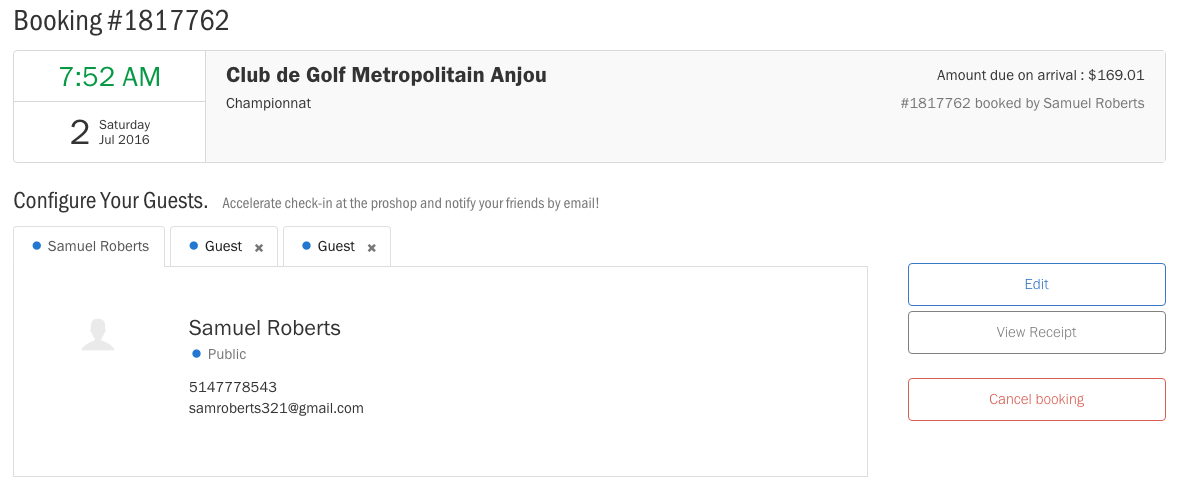
Task: Open View Receipt
Action: (x=1036, y=332)
